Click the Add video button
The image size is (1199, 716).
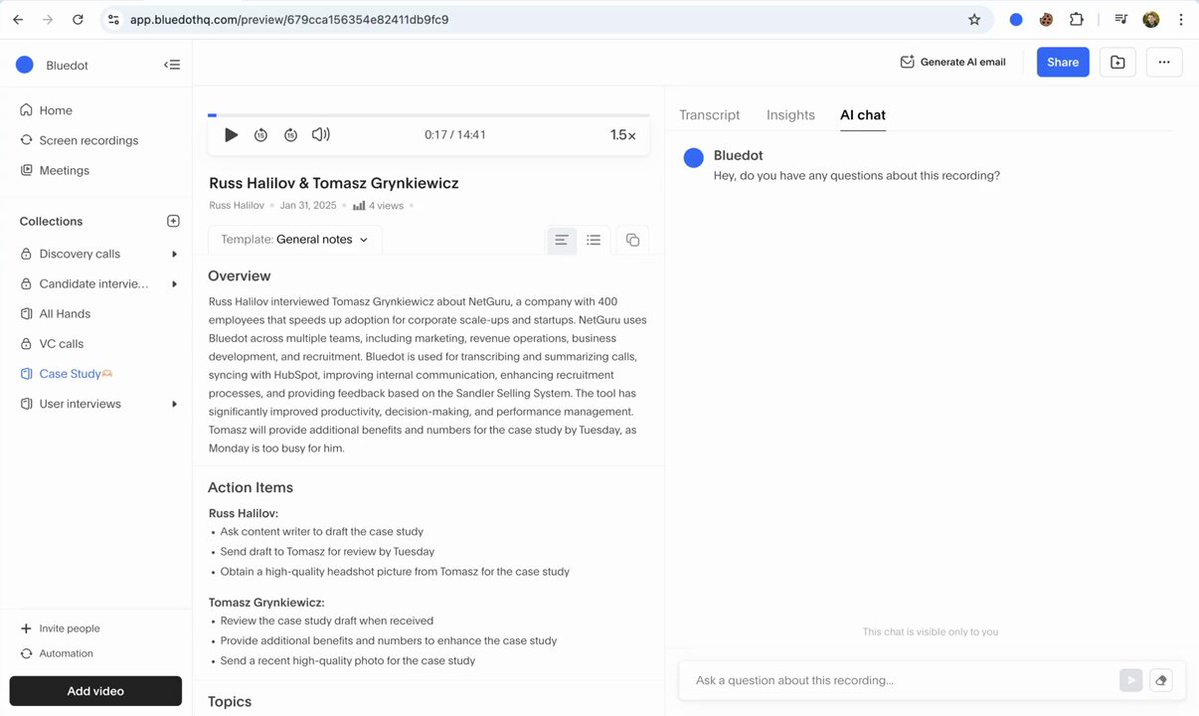(x=96, y=691)
